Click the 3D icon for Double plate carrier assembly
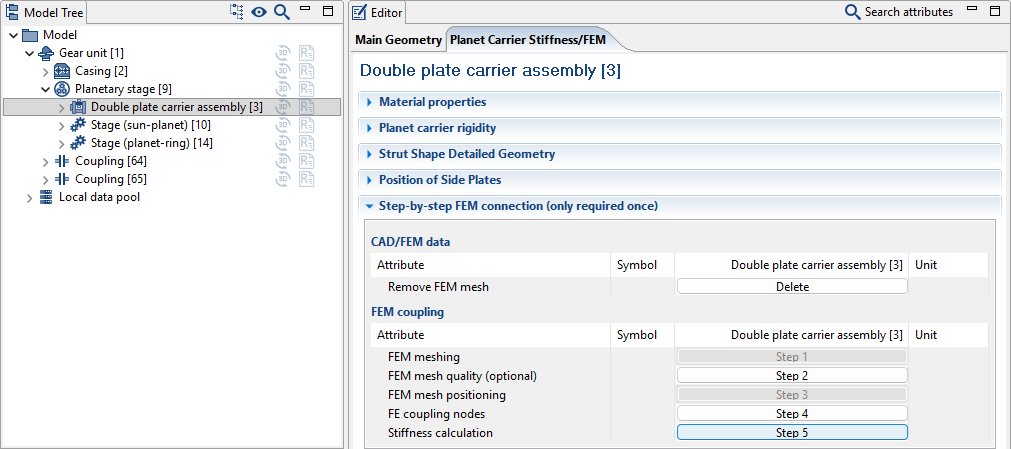 tap(283, 107)
